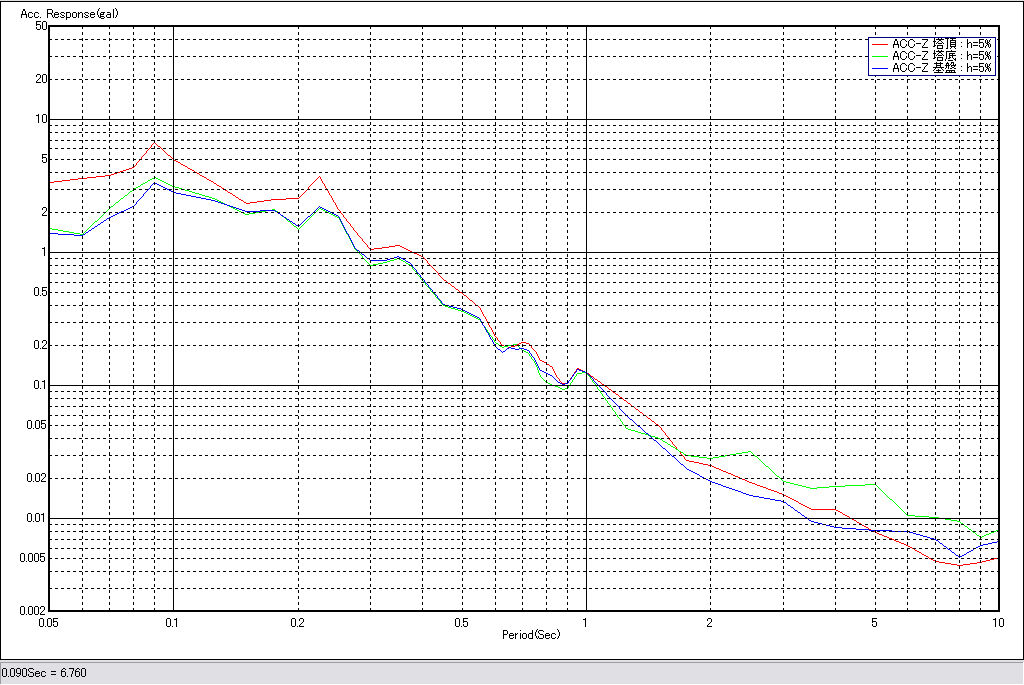Click the 0.002 label on the Y axis

coord(35,610)
